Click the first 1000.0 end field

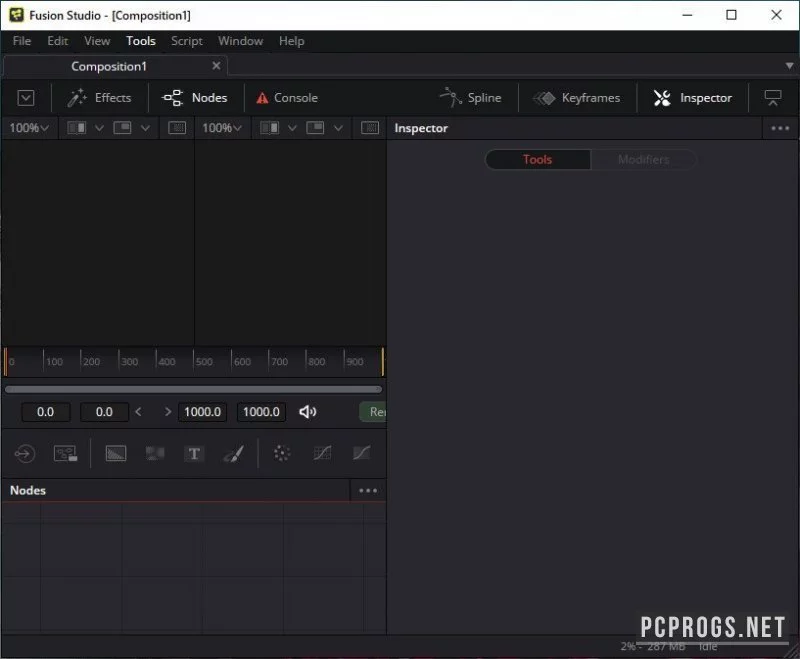point(203,412)
